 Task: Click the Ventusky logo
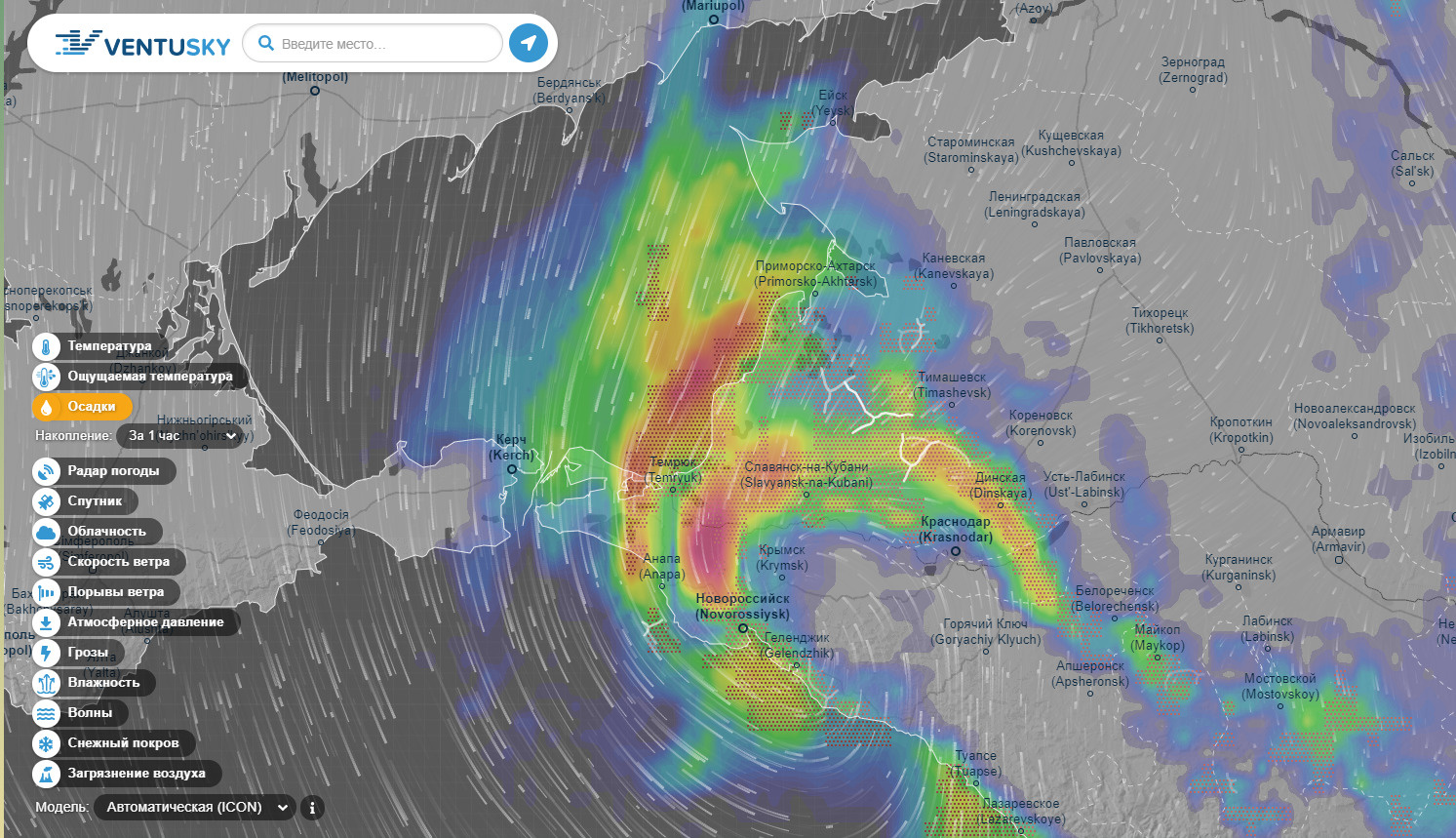point(142,44)
